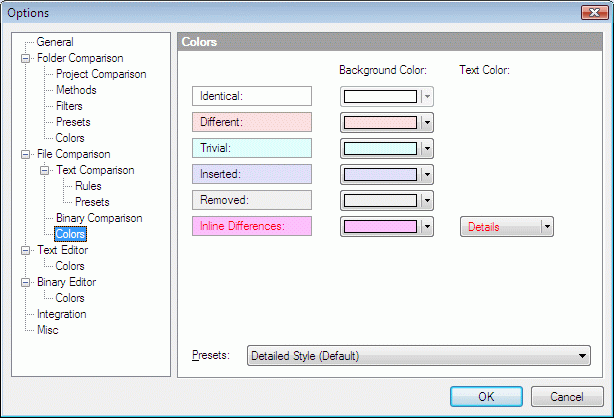Image resolution: width=614 pixels, height=418 pixels.
Task: Open the Misc options page
Action: click(48, 330)
